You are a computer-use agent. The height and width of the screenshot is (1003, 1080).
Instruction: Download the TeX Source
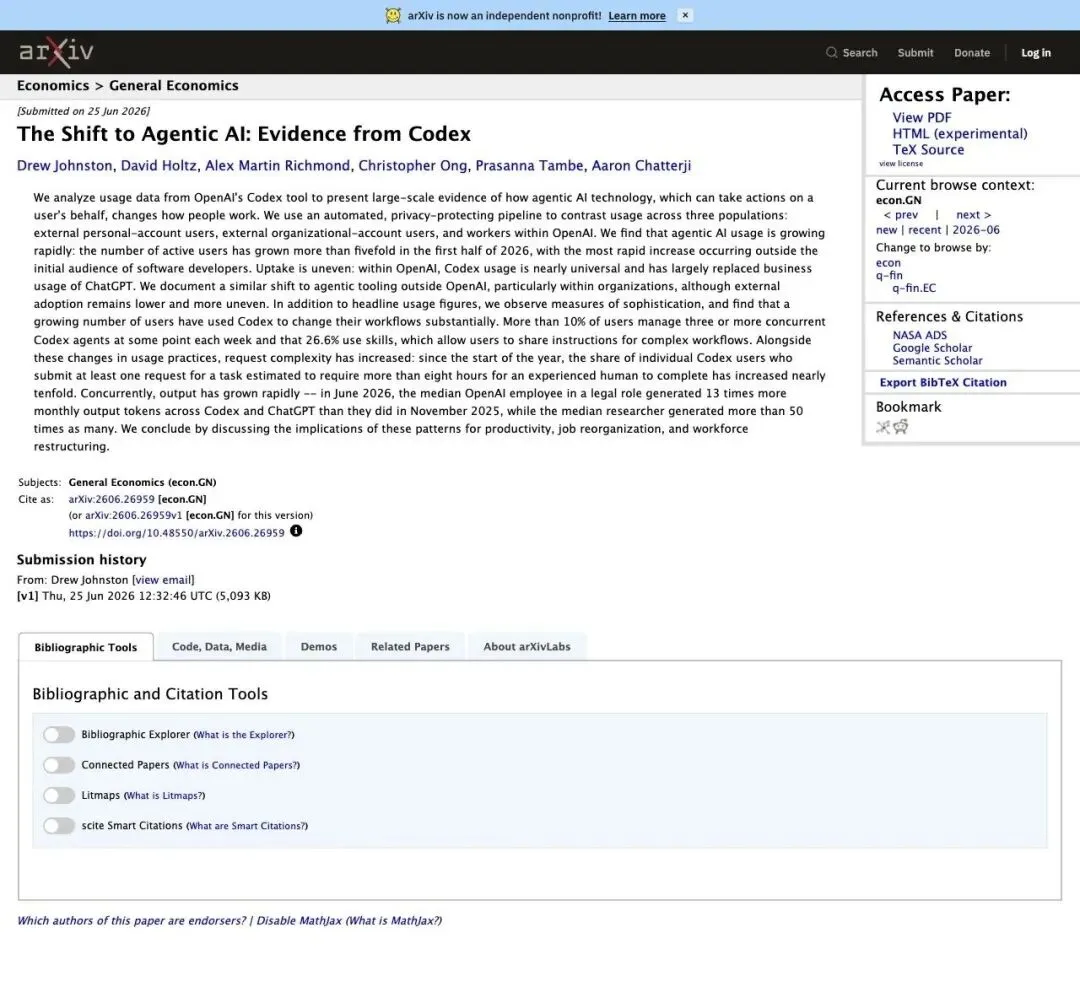(x=928, y=149)
